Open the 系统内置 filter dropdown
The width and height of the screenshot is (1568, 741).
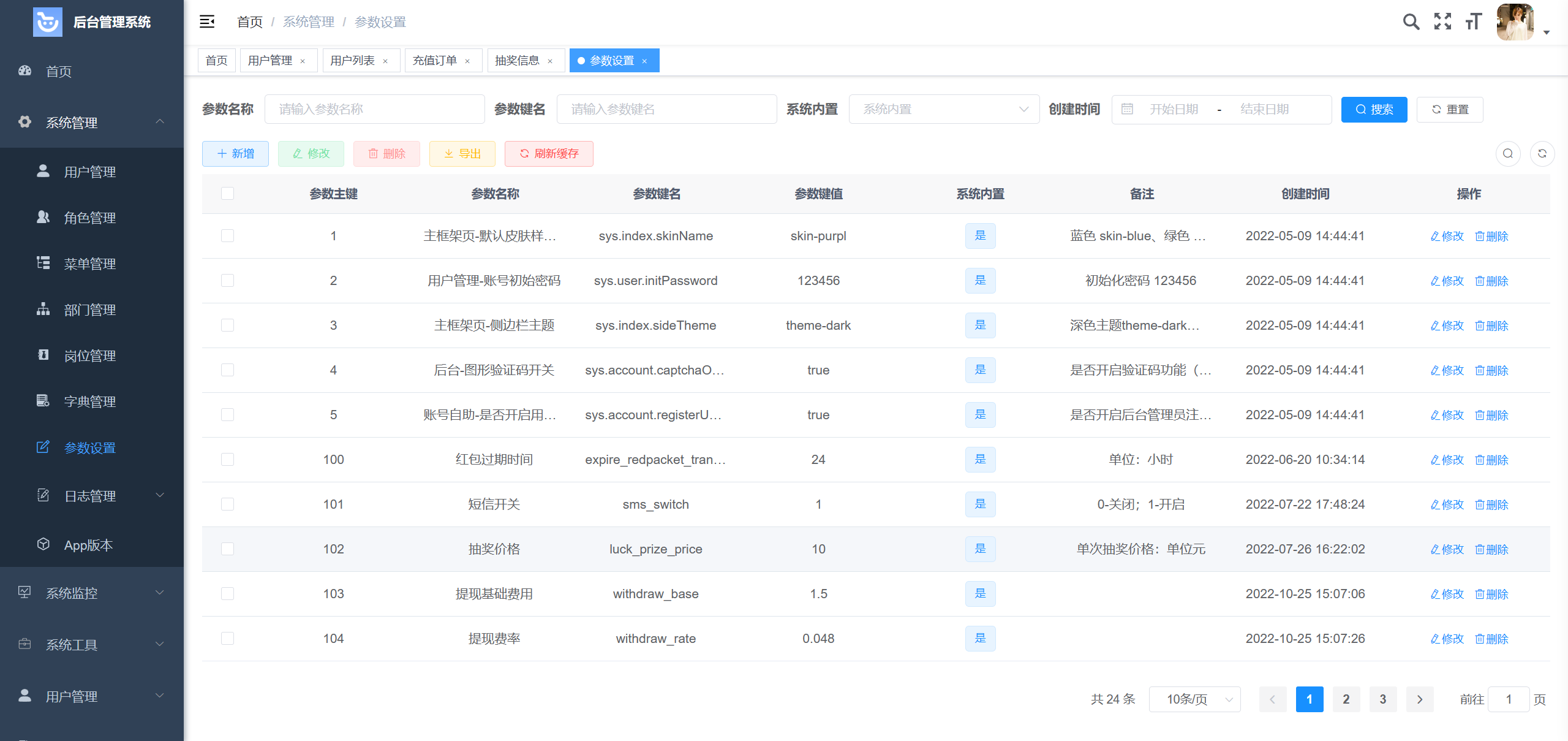pyautogui.click(x=943, y=109)
